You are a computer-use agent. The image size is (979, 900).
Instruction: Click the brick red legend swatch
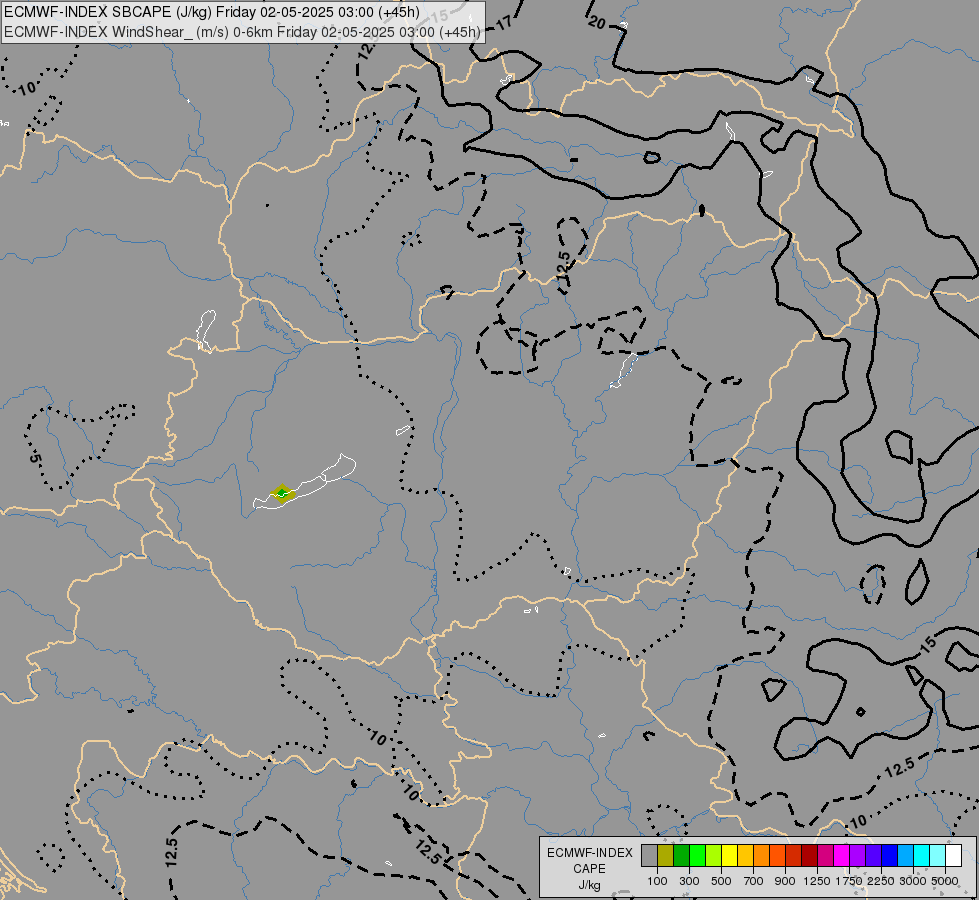click(x=794, y=856)
